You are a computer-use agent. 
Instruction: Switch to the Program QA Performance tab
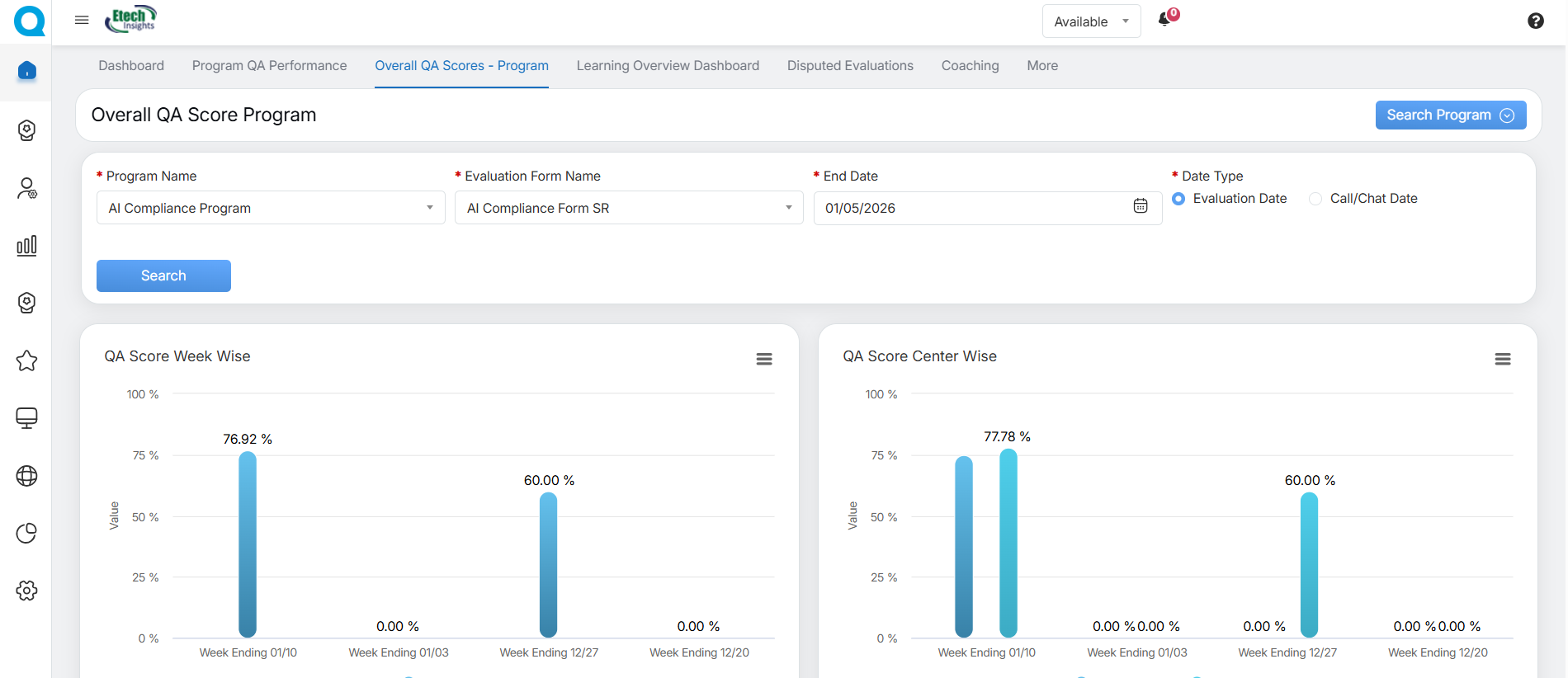tap(269, 66)
